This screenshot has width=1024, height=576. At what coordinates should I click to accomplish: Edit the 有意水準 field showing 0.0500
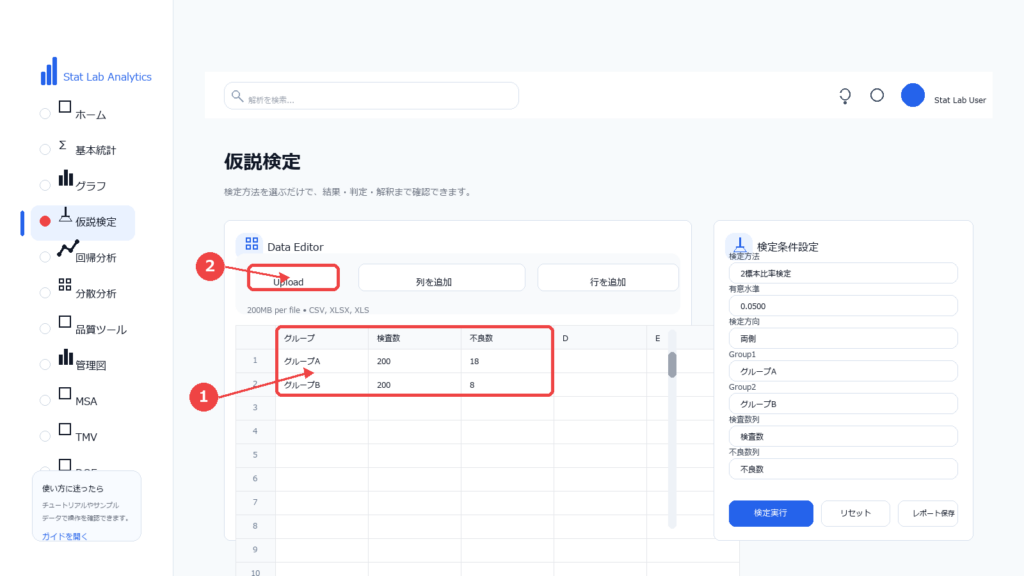pyautogui.click(x=843, y=306)
